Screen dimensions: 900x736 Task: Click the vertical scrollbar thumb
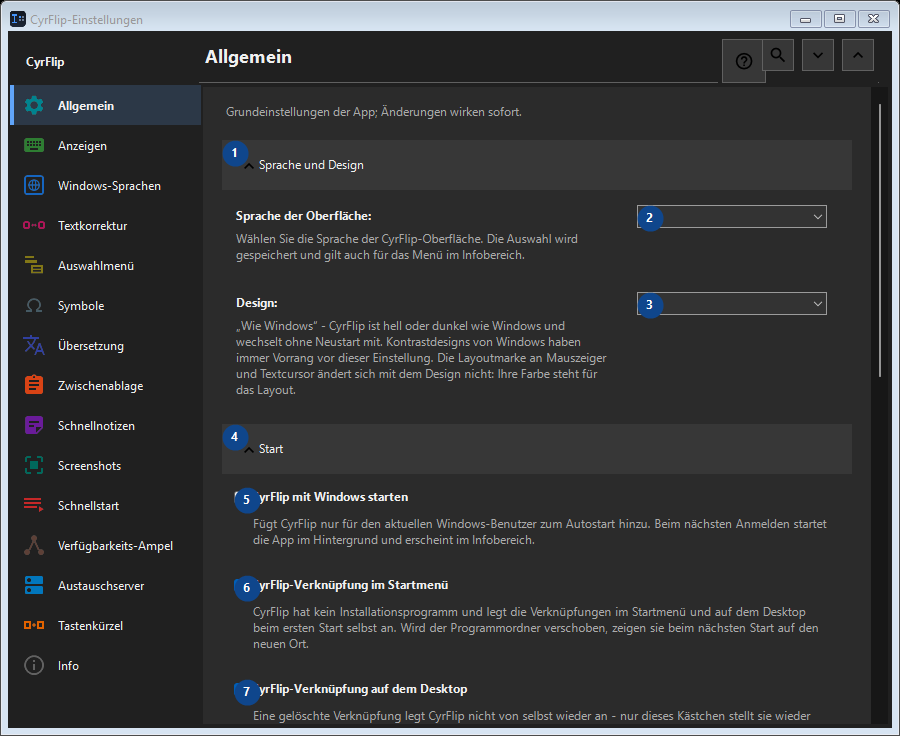[880, 240]
